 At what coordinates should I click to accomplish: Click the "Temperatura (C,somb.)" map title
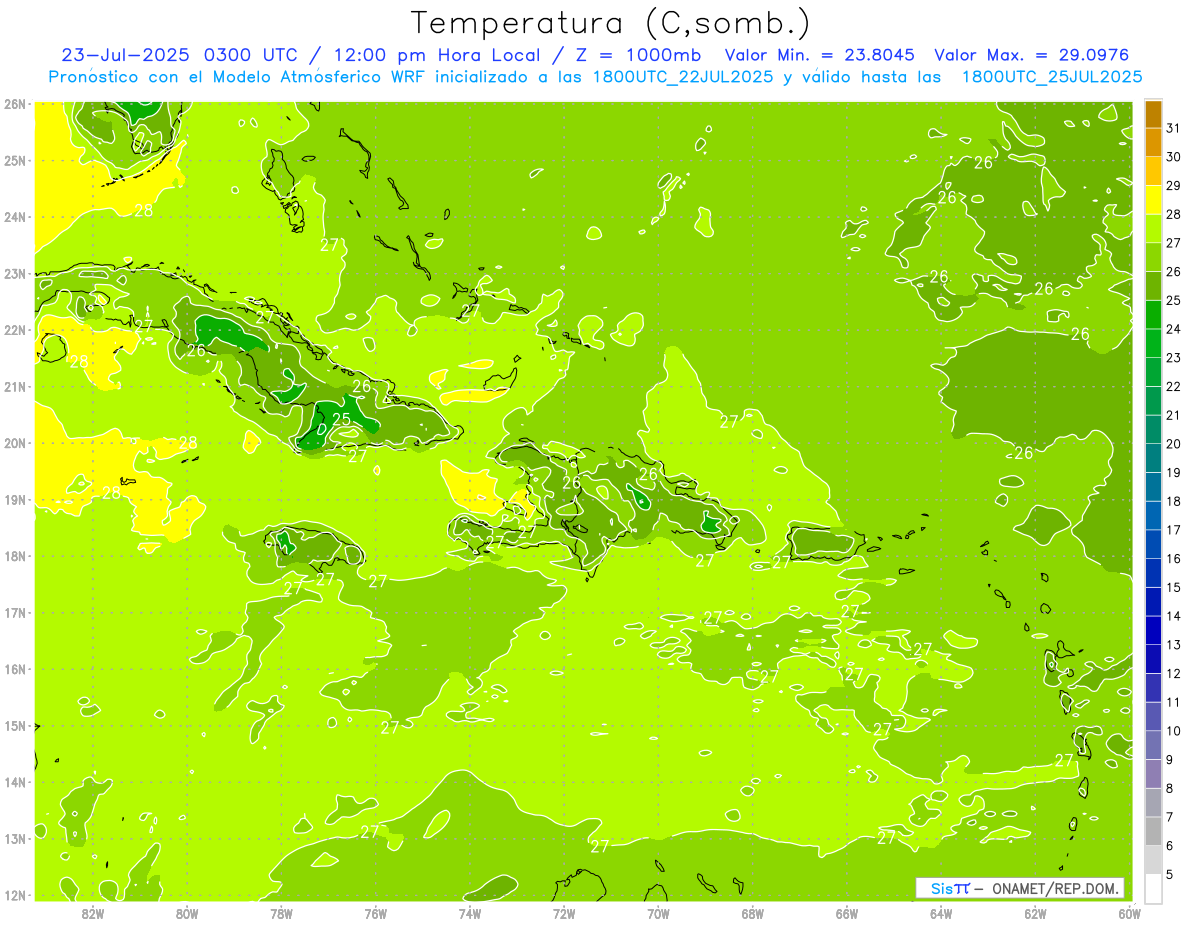click(x=611, y=23)
